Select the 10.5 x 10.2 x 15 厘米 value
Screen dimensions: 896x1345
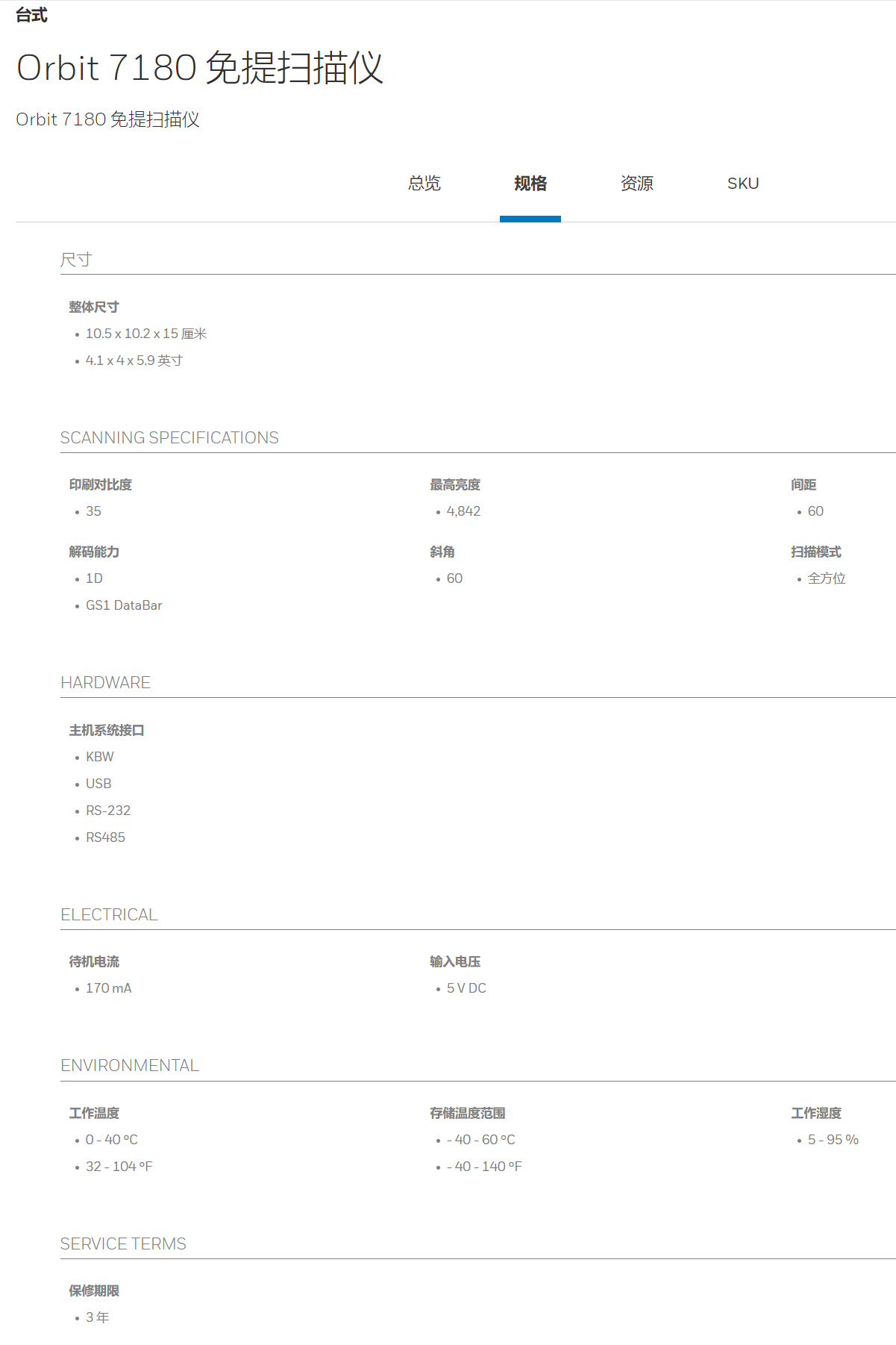(146, 334)
